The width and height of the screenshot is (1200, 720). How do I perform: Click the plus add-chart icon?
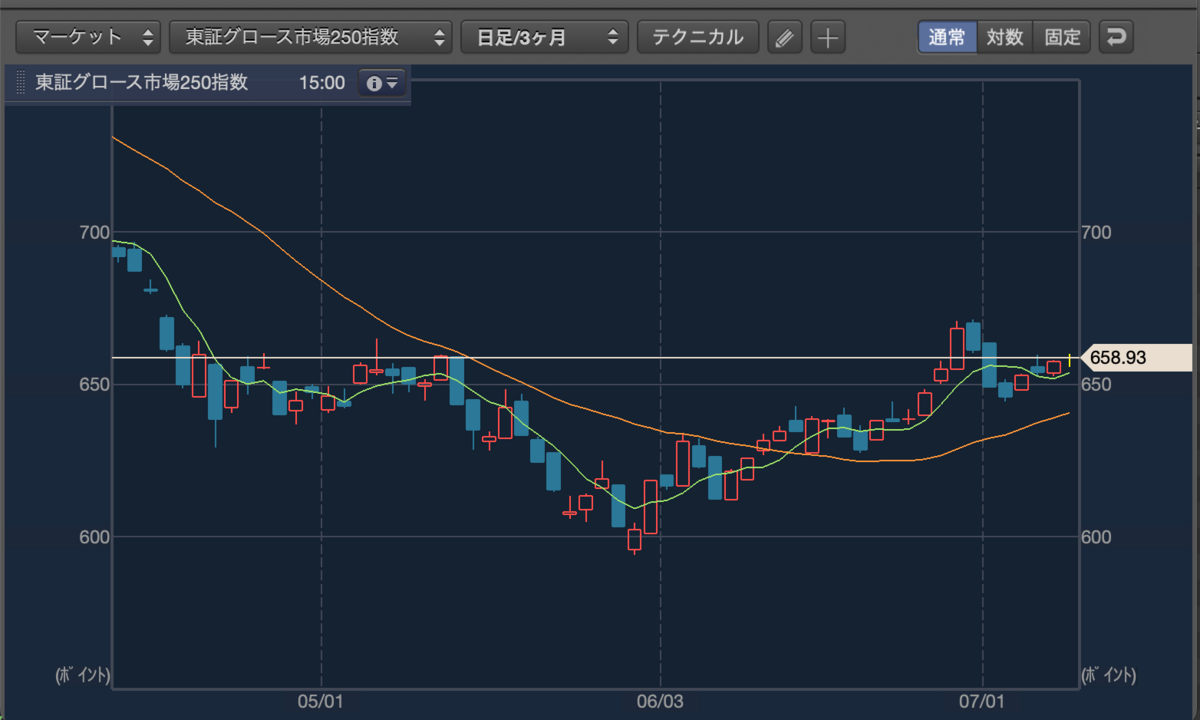pos(827,38)
